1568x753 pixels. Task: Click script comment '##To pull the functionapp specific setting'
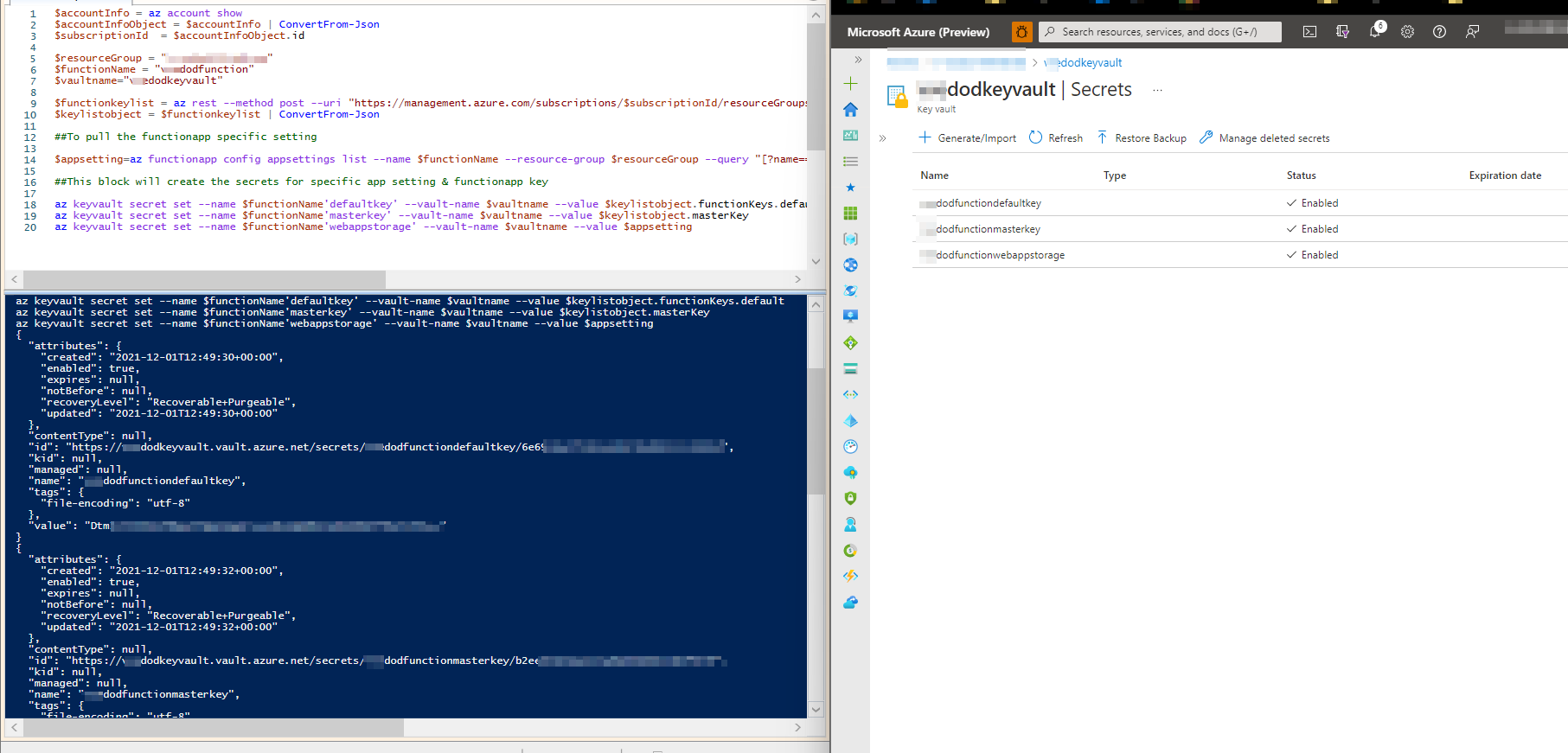pos(186,137)
